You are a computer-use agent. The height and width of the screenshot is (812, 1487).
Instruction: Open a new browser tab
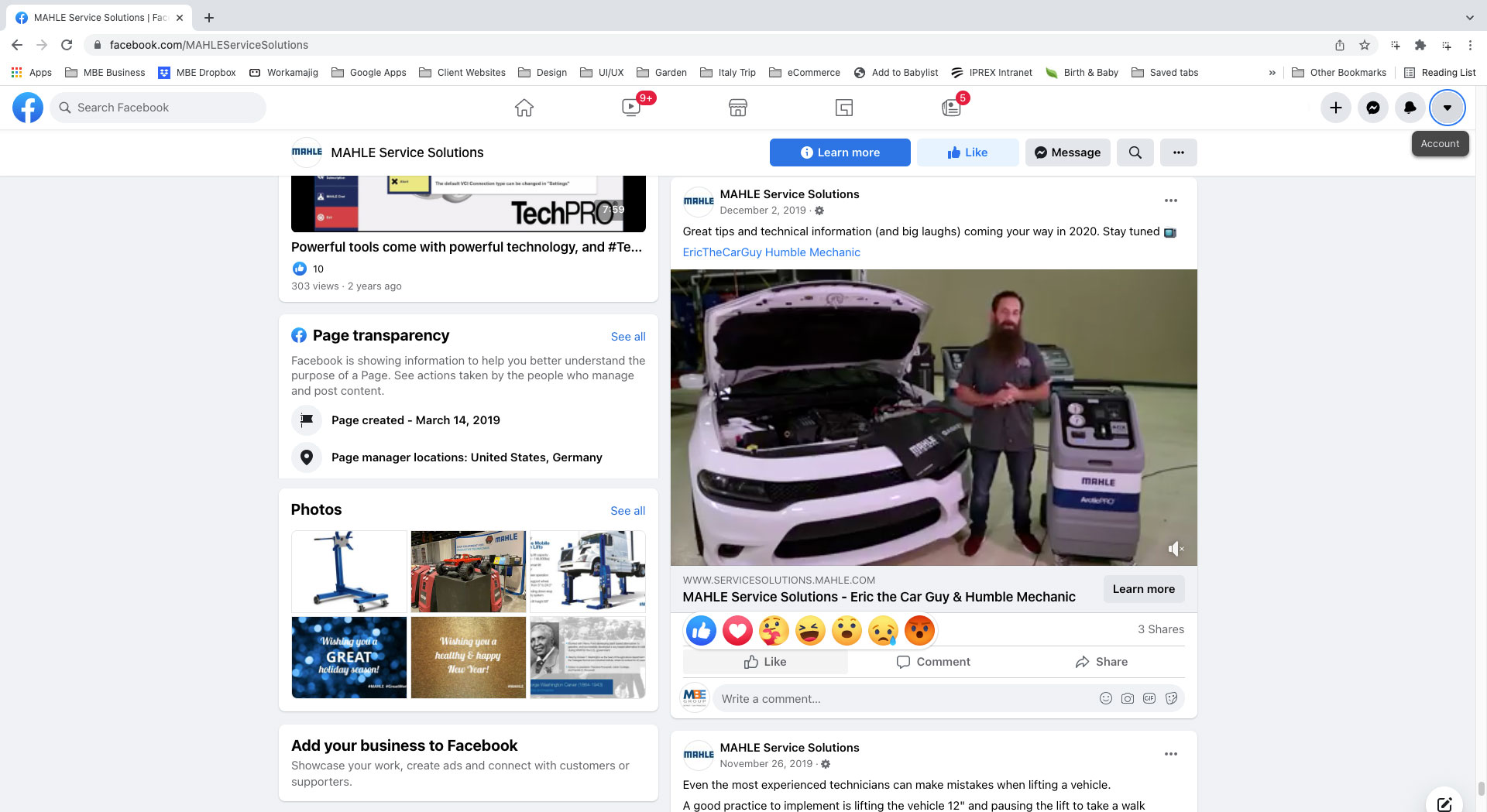click(209, 17)
